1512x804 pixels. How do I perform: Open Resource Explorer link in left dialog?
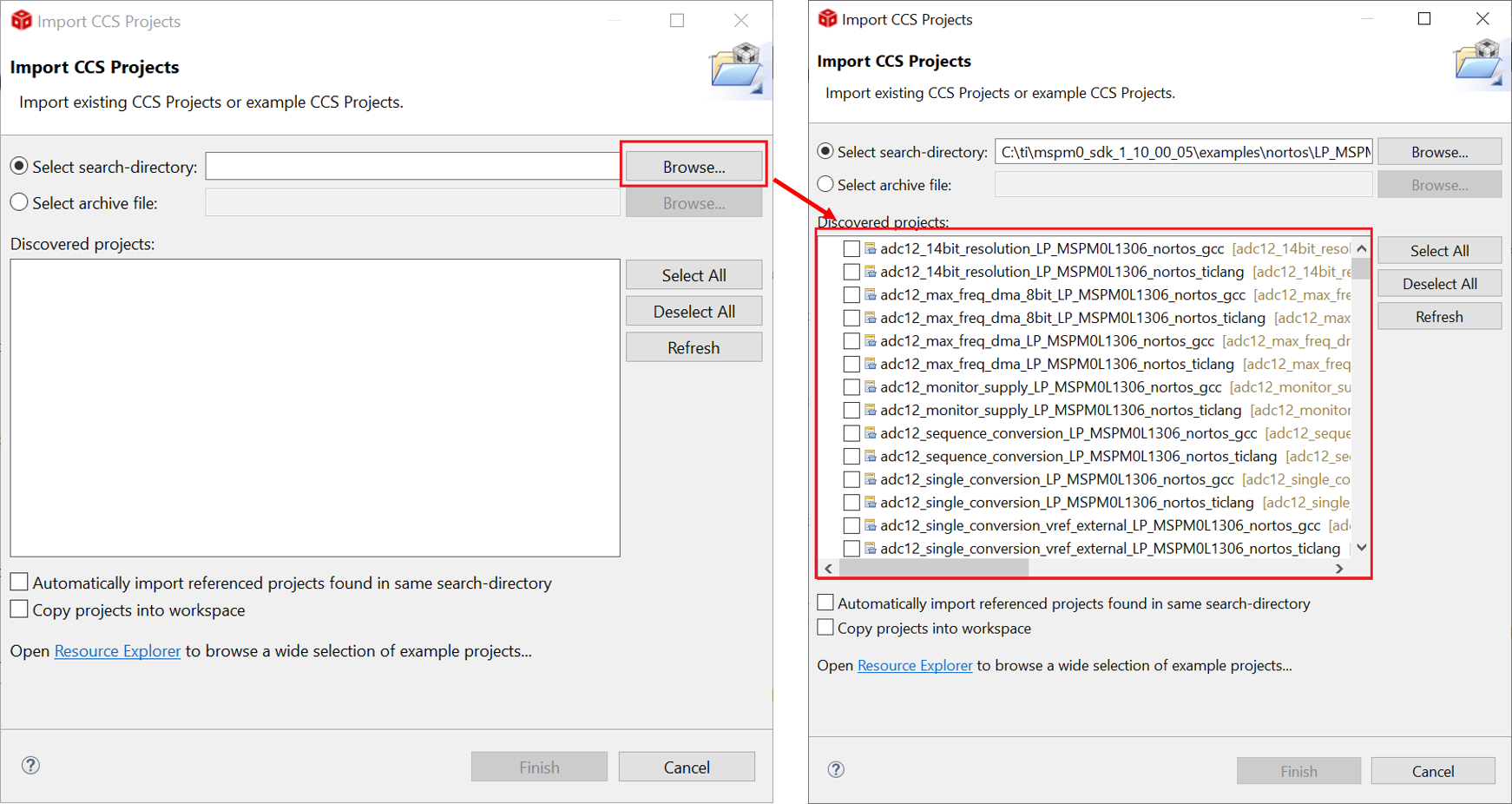pyautogui.click(x=117, y=651)
